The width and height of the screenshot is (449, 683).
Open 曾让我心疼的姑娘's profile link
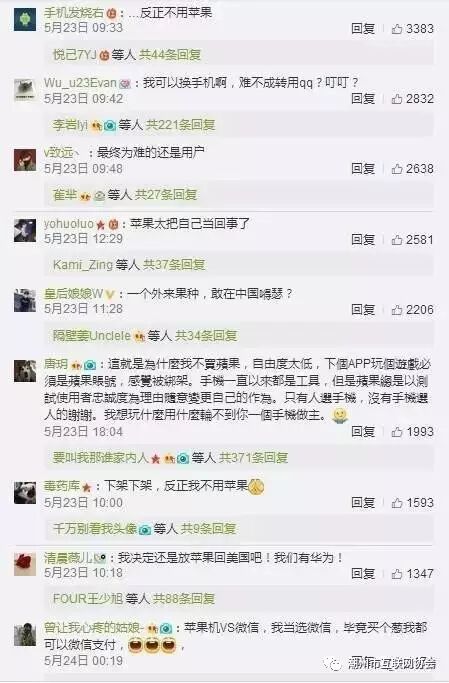tap(93, 628)
